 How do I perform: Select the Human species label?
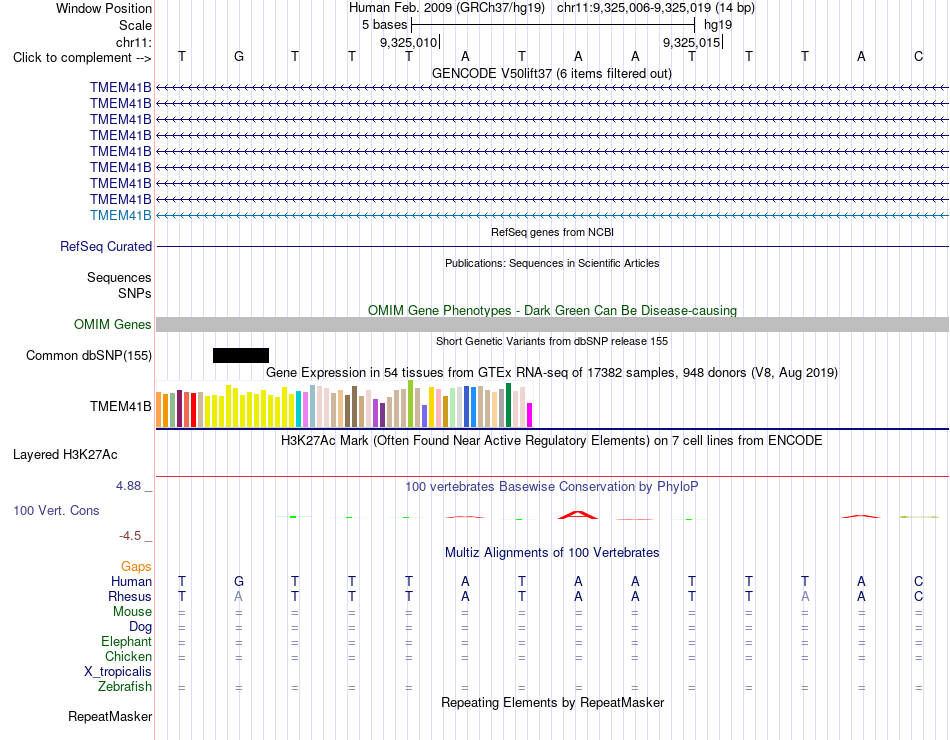coord(131,581)
